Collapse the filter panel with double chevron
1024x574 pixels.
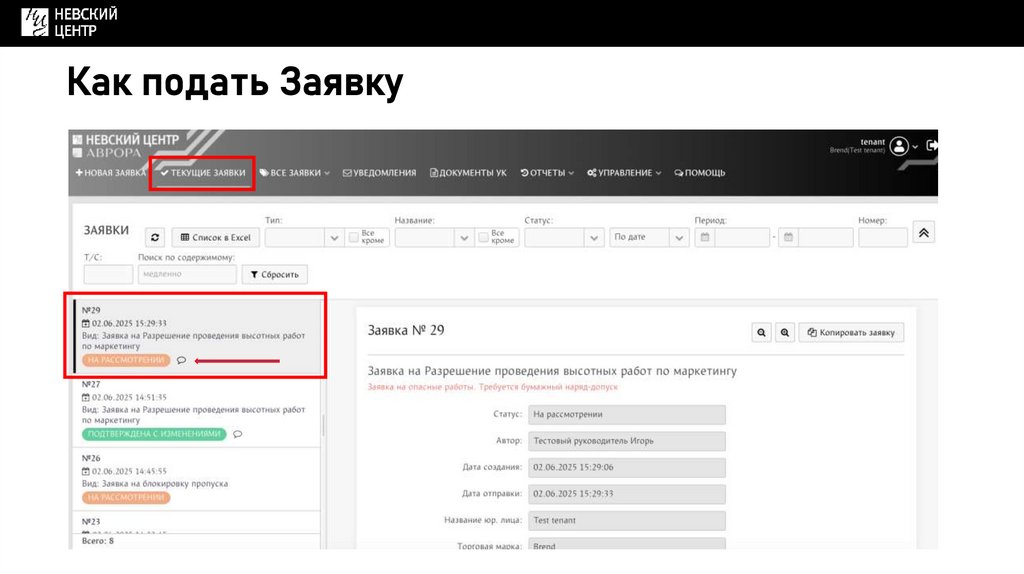923,233
